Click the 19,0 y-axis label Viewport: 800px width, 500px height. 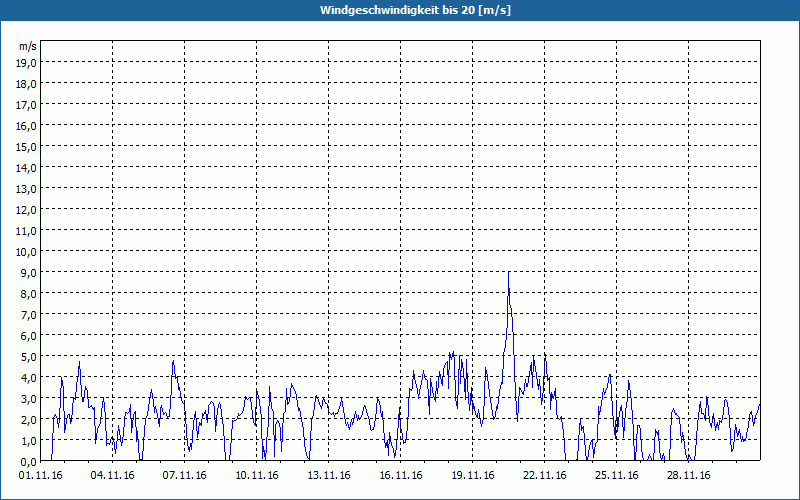pyautogui.click(x=26, y=63)
